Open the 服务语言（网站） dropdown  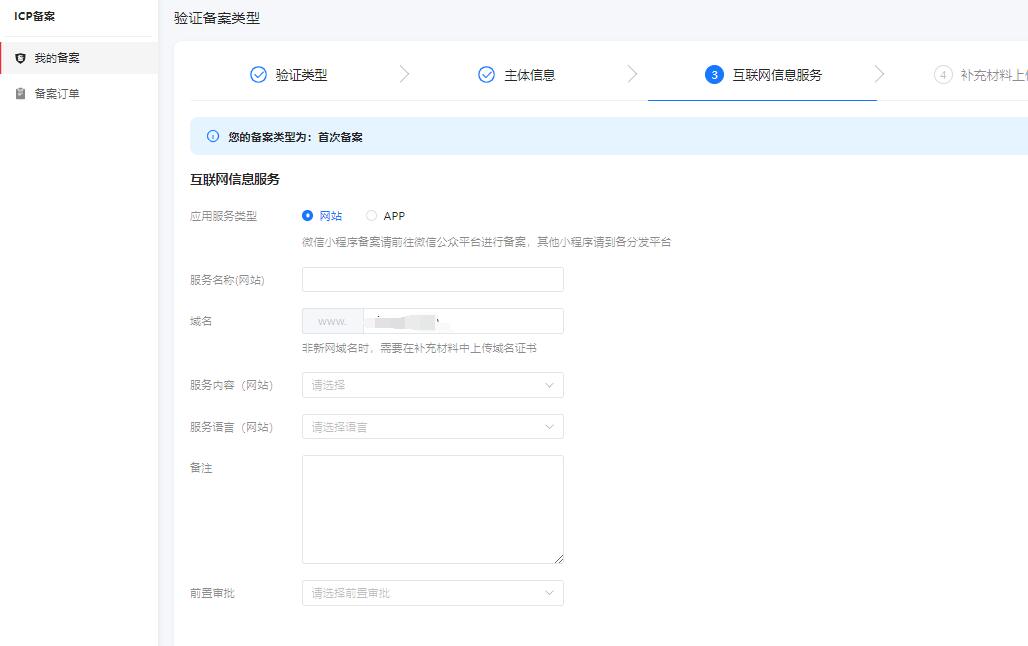pyautogui.click(x=433, y=427)
